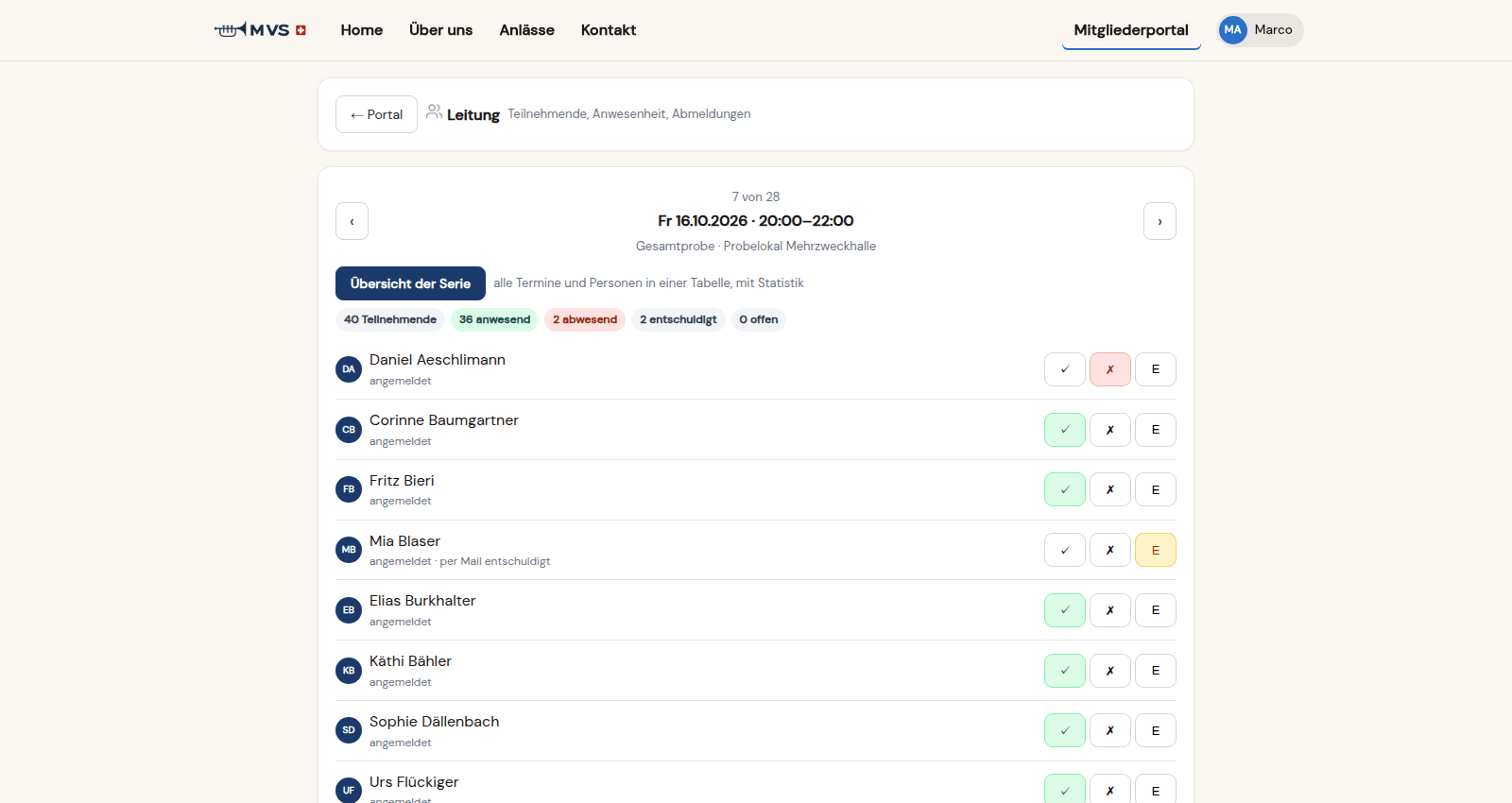Click Sophie Dällenbach's SD avatar
Screen dimensions: 1512x803
(x=349, y=730)
